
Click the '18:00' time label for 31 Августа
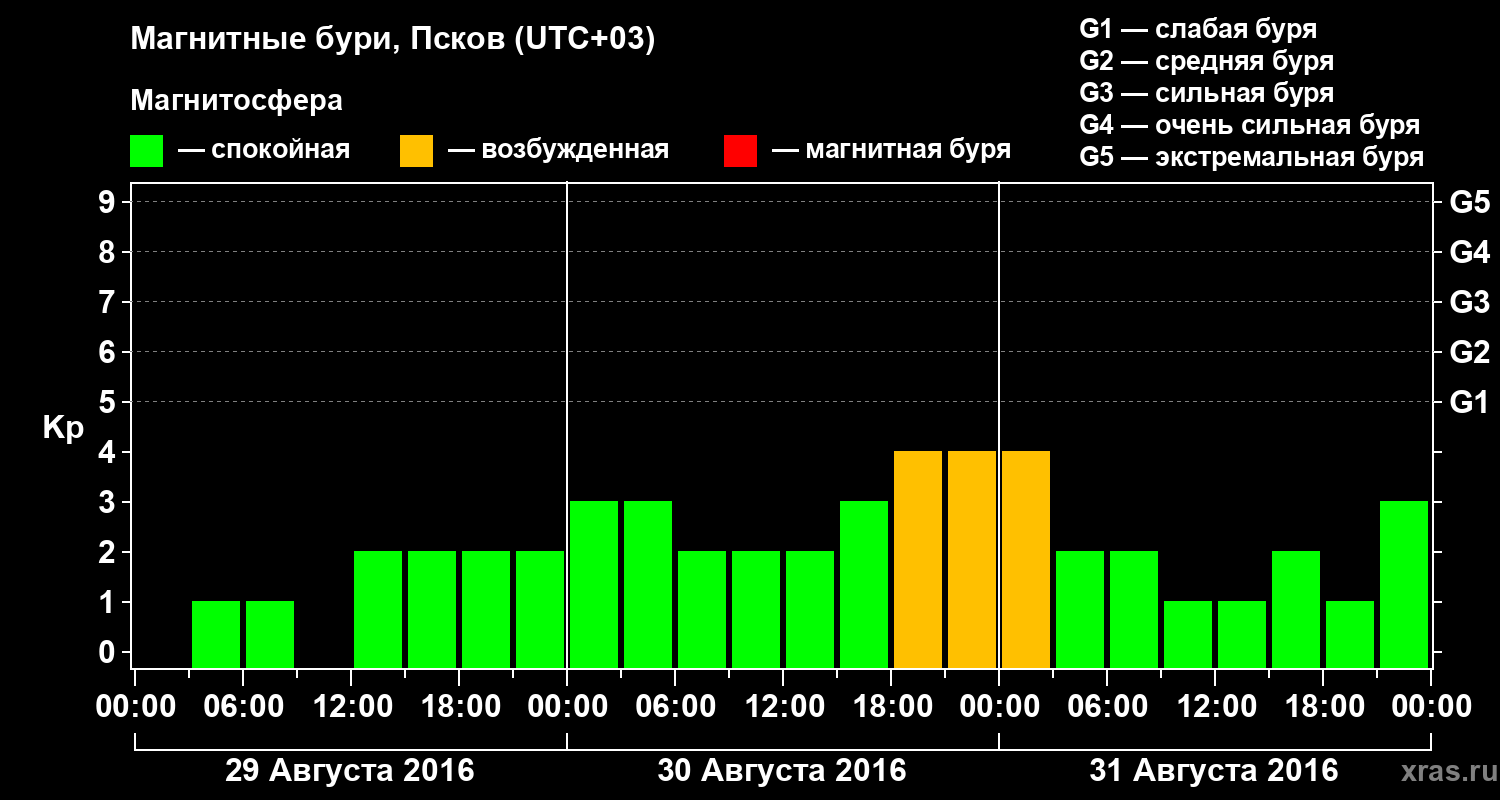pos(1323,706)
